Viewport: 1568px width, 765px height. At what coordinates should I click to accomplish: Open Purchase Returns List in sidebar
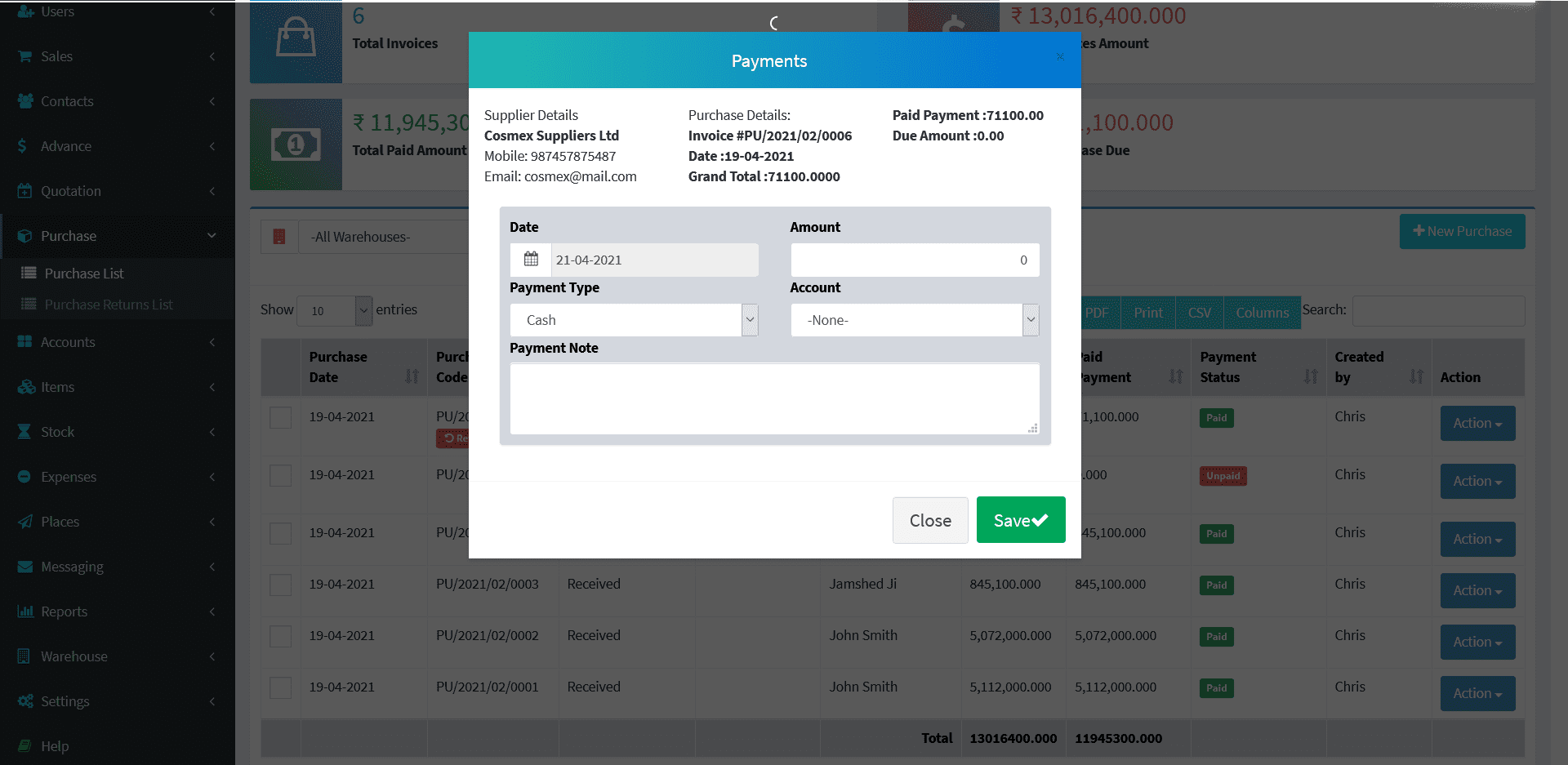[x=109, y=305]
